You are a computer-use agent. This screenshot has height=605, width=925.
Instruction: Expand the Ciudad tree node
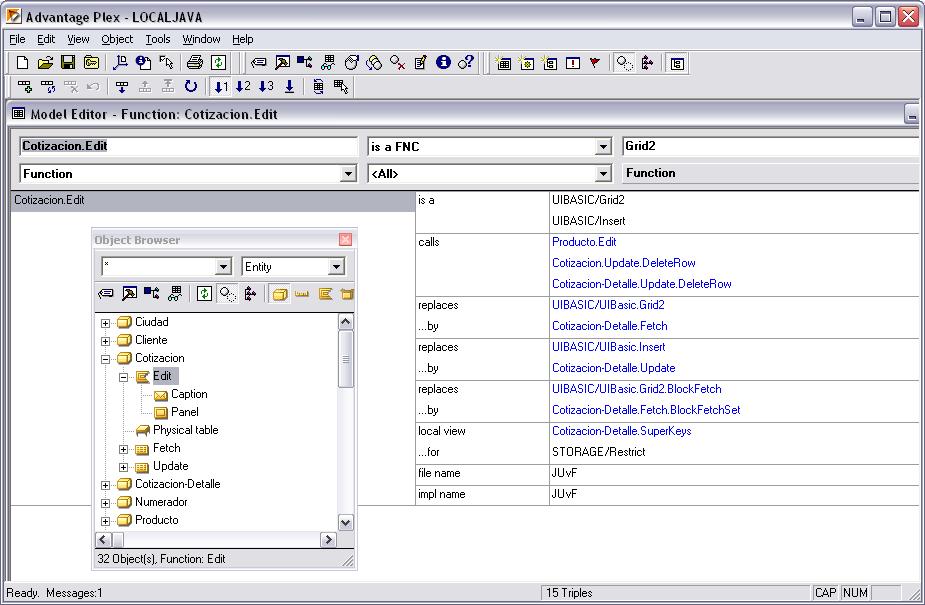tap(105, 323)
